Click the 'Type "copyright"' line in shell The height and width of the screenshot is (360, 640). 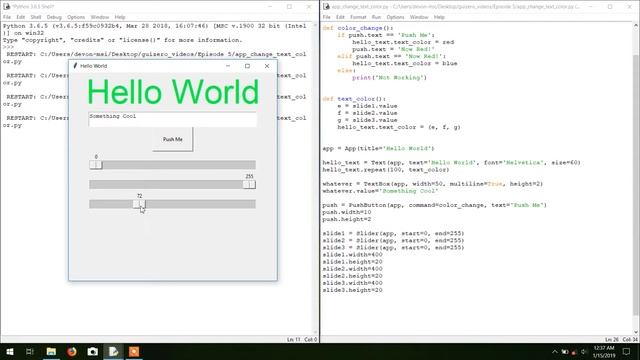(x=122, y=40)
